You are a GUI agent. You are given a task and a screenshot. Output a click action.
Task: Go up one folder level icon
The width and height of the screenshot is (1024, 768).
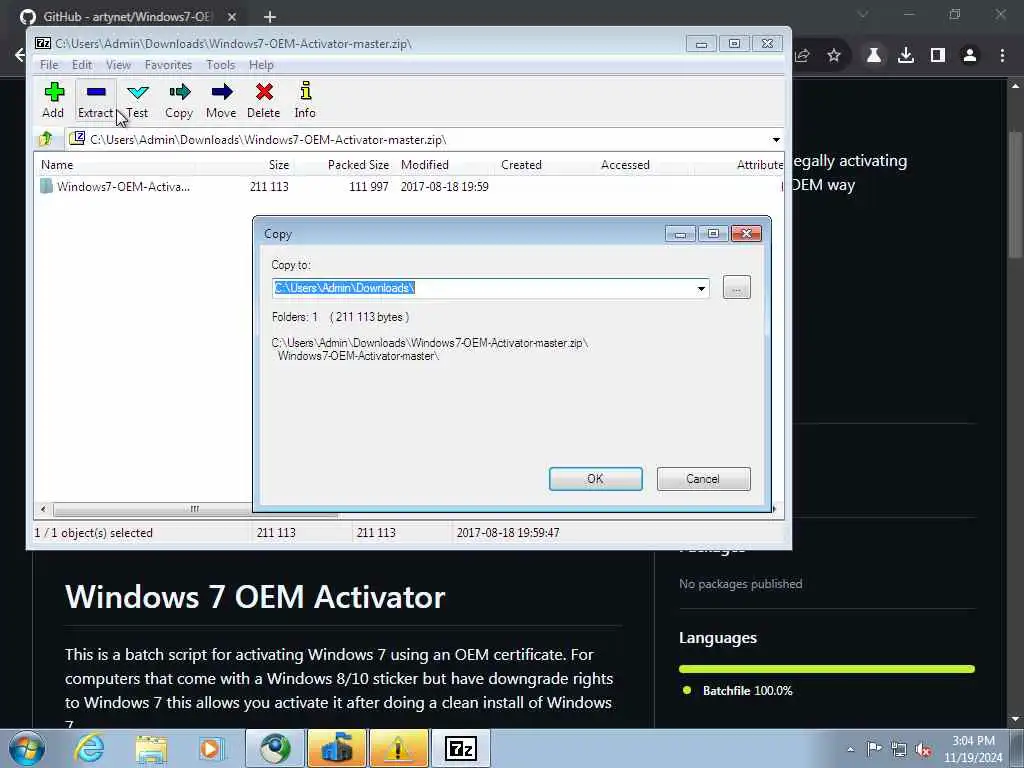[46, 138]
